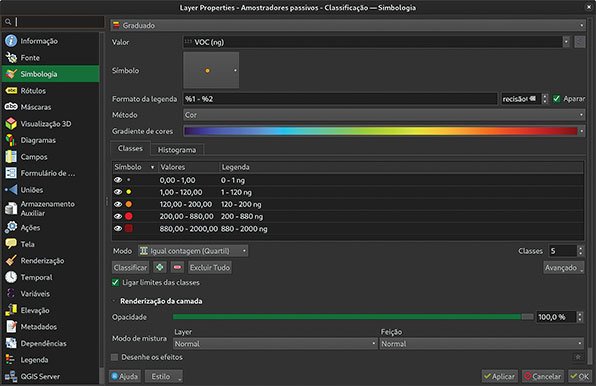Open the Máscaras icon

click(11, 107)
